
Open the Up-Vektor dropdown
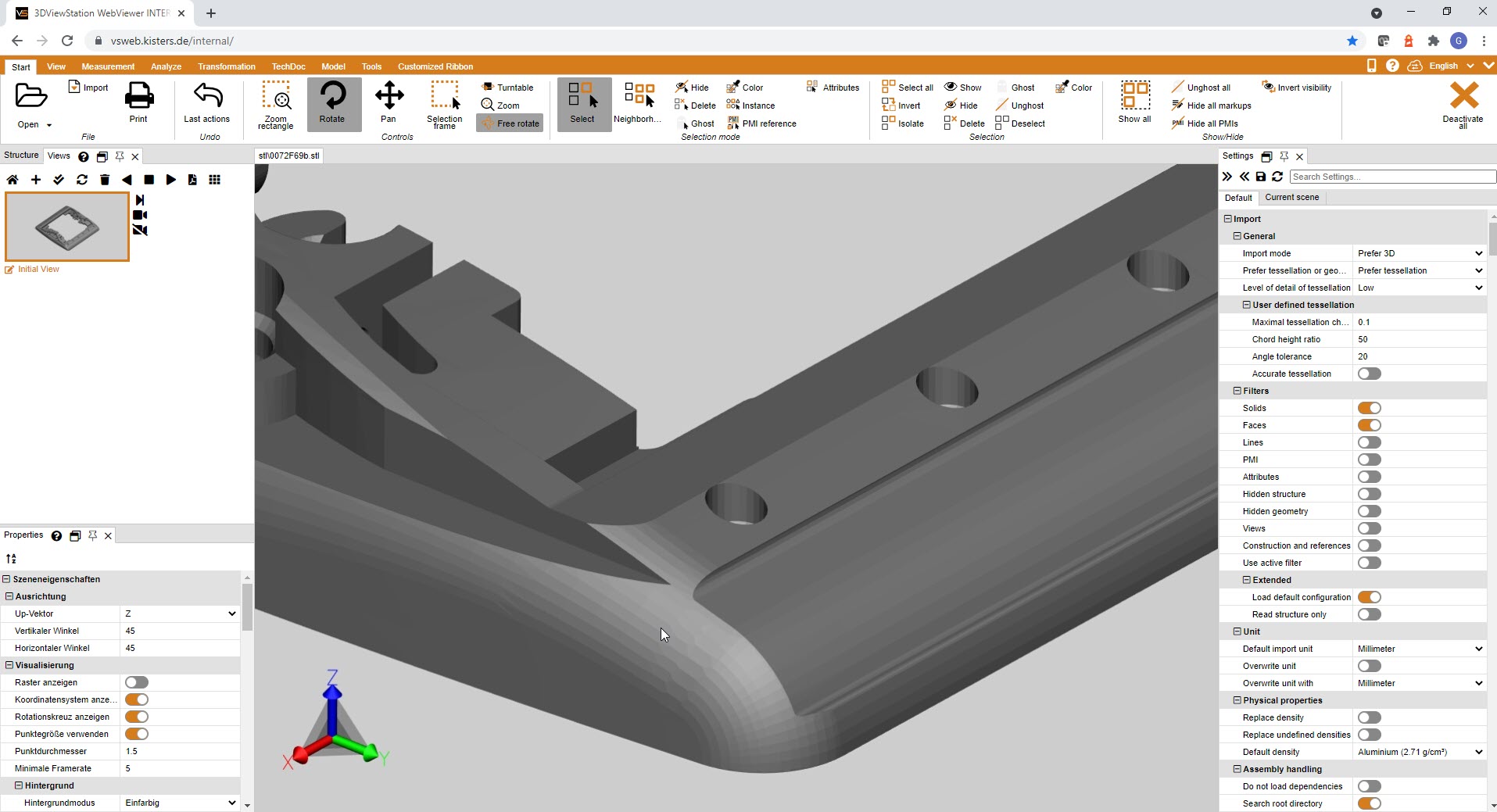click(180, 613)
